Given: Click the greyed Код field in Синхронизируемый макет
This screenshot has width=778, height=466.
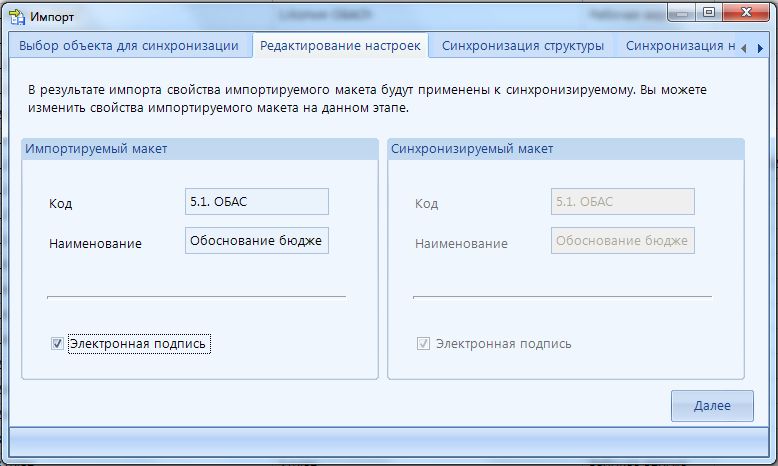Looking at the screenshot, I should 622,201.
